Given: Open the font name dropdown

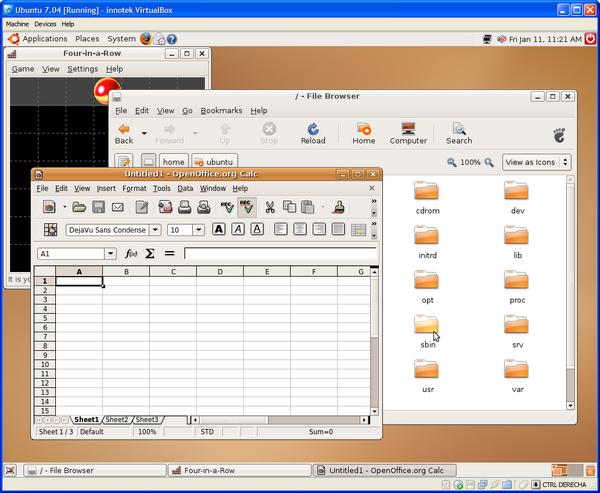Looking at the screenshot, I should pos(155,230).
